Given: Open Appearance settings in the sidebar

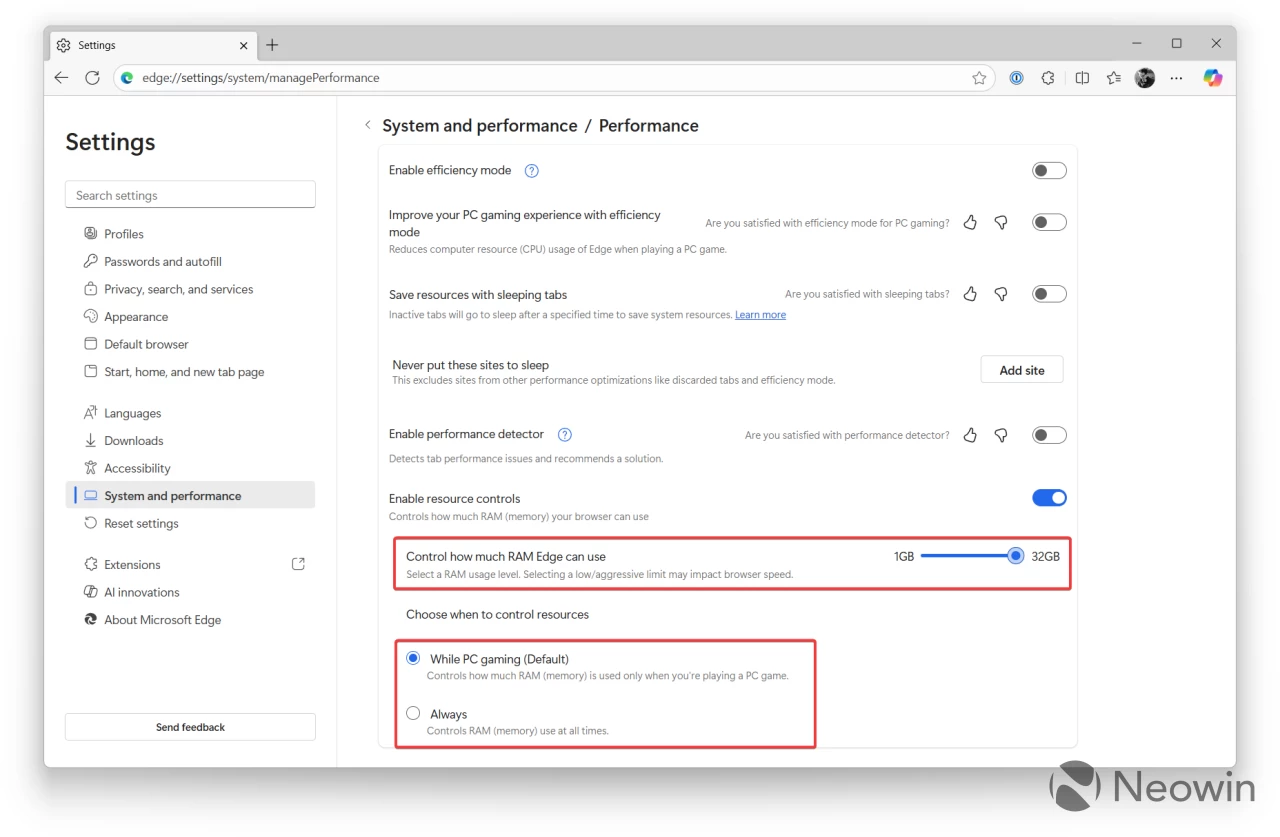Looking at the screenshot, I should (135, 316).
